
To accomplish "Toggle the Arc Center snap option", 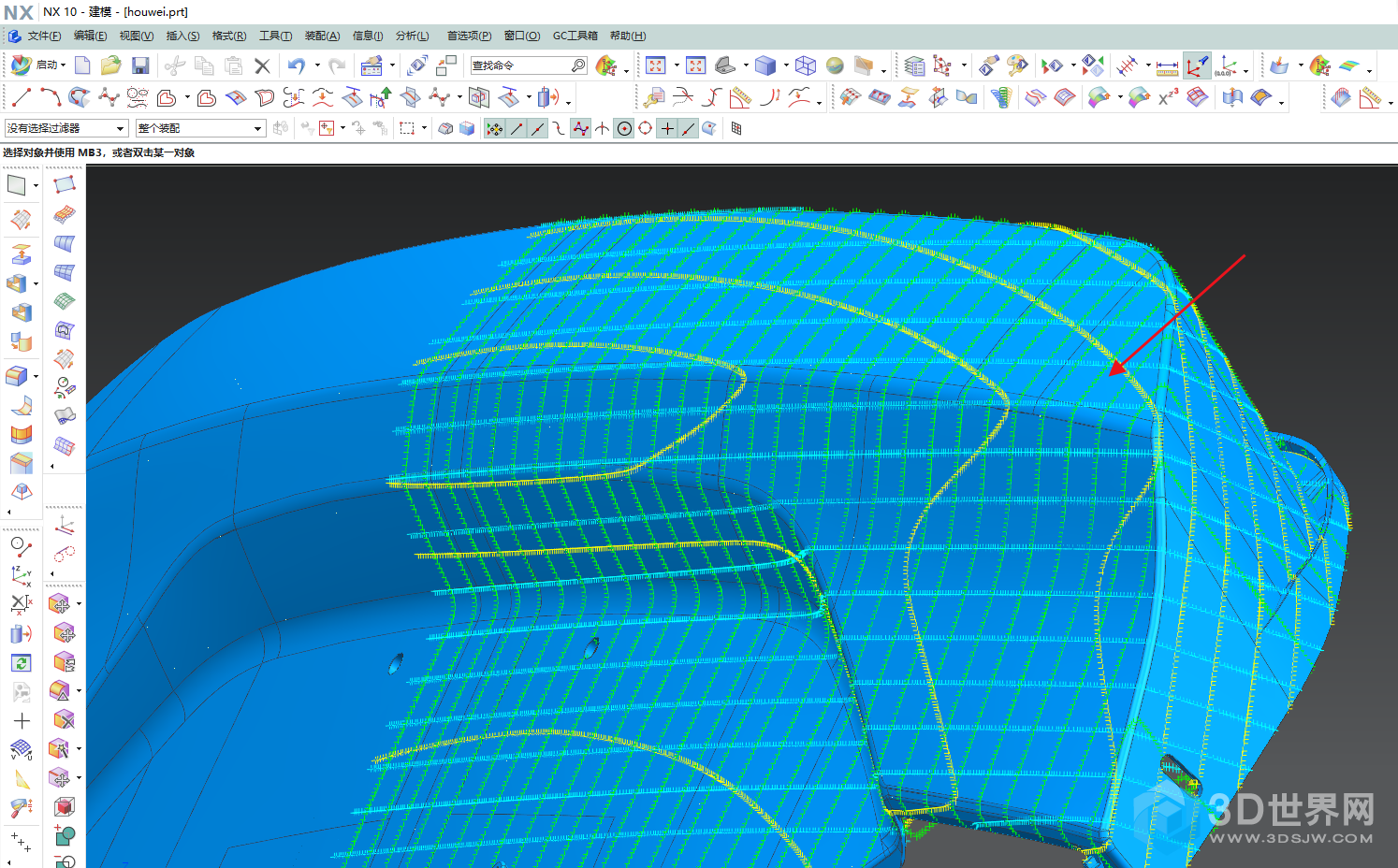I will point(624,128).
